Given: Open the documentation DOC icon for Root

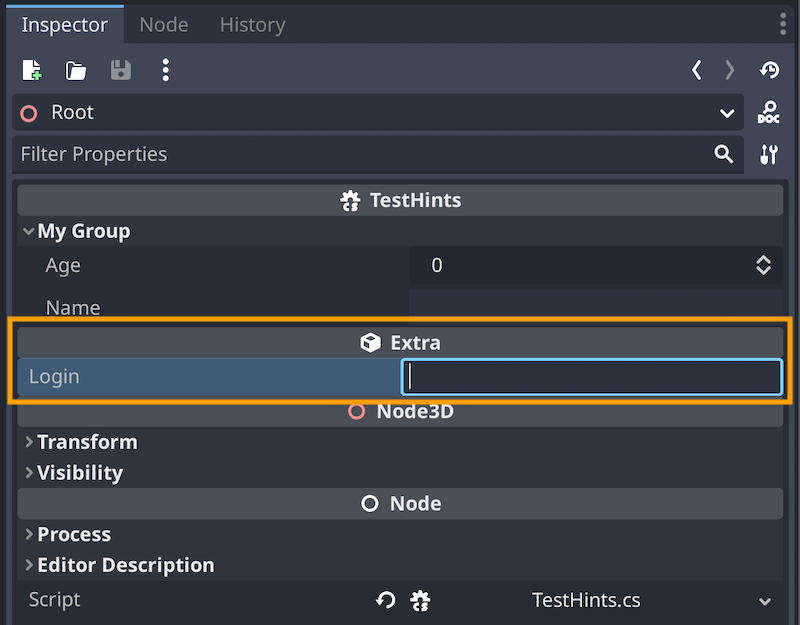Looking at the screenshot, I should 768,112.
